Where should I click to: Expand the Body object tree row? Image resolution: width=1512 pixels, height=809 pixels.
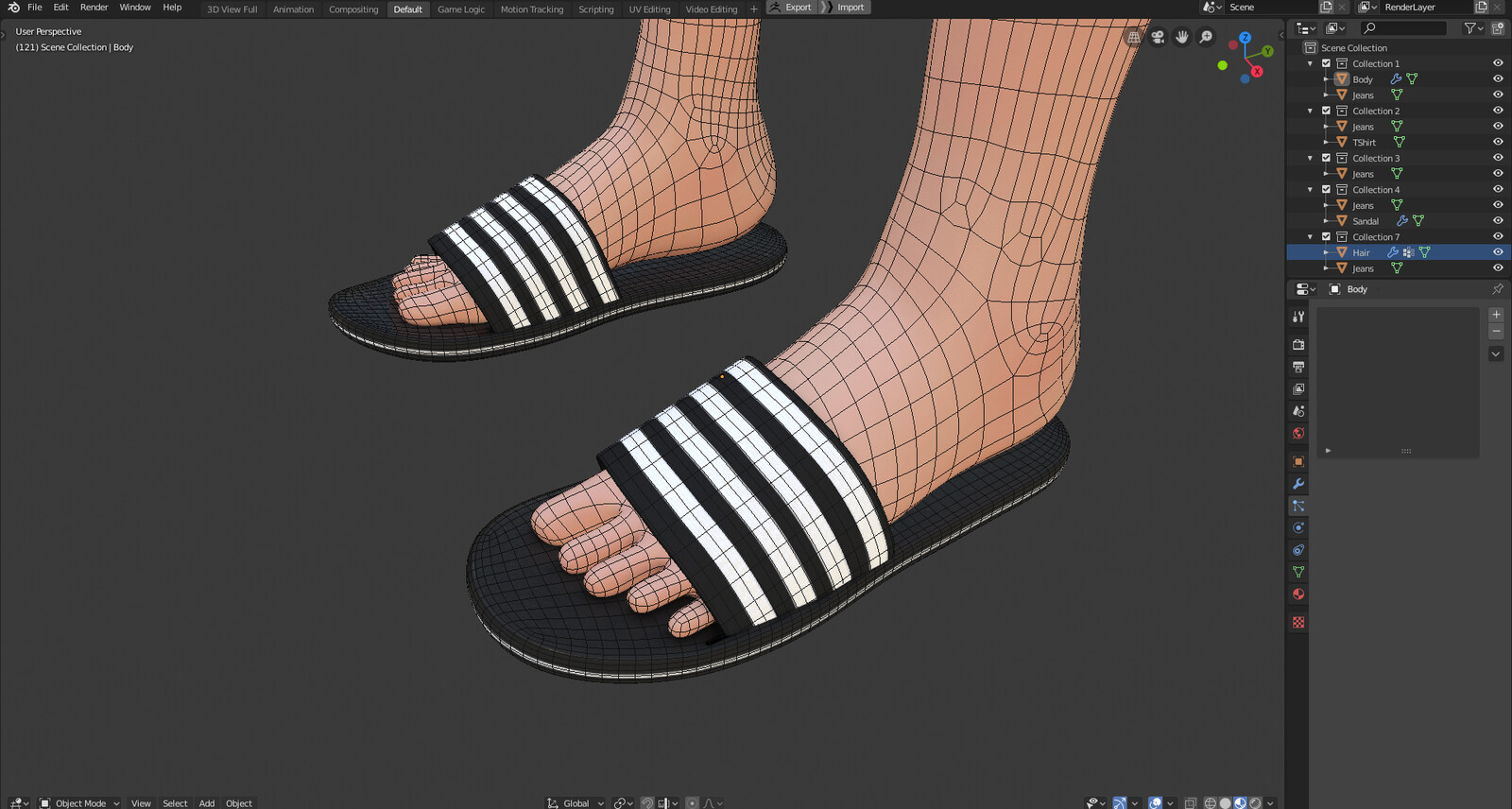(x=1326, y=79)
